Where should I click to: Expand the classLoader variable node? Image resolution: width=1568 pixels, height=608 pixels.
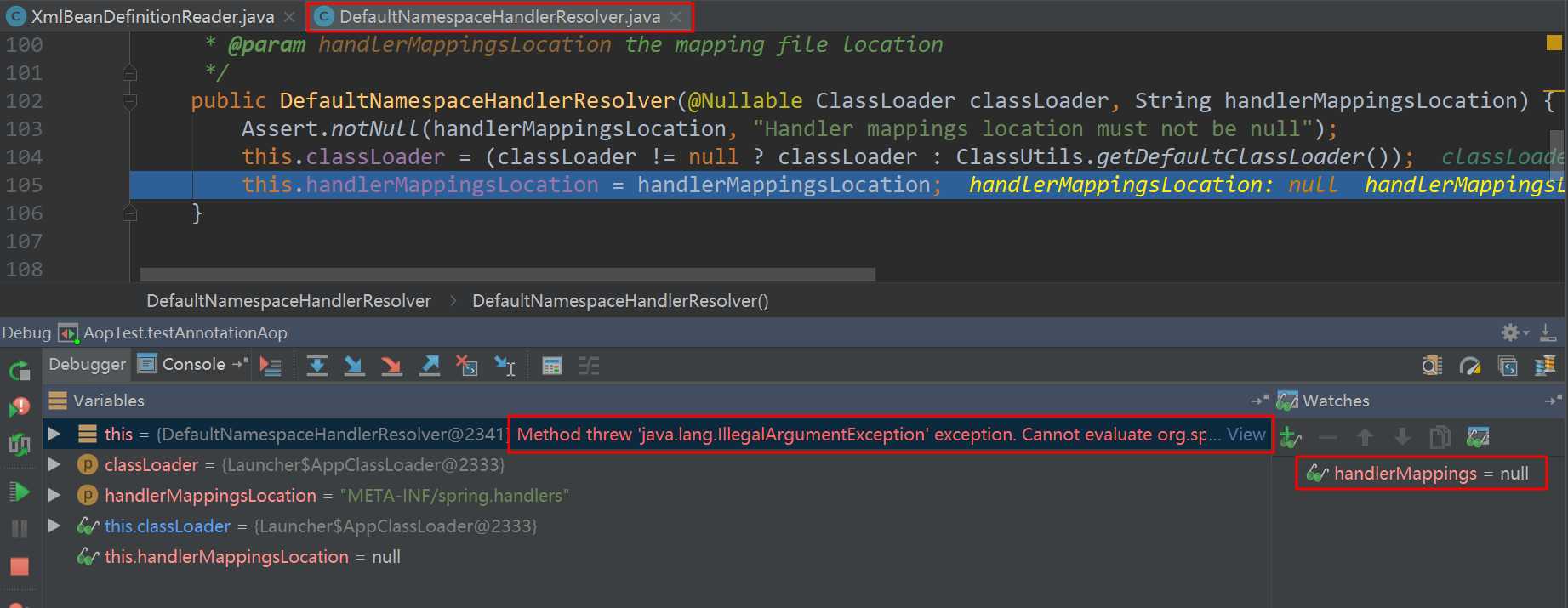[54, 464]
